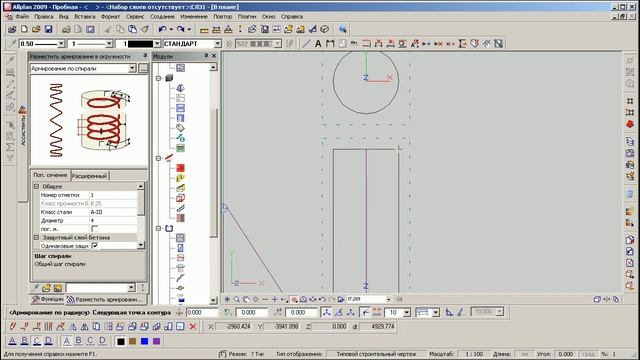Viewport: 640px width, 360px height.
Task: Click the '...' button beside the spiral dropdown
Action: click(x=143, y=68)
